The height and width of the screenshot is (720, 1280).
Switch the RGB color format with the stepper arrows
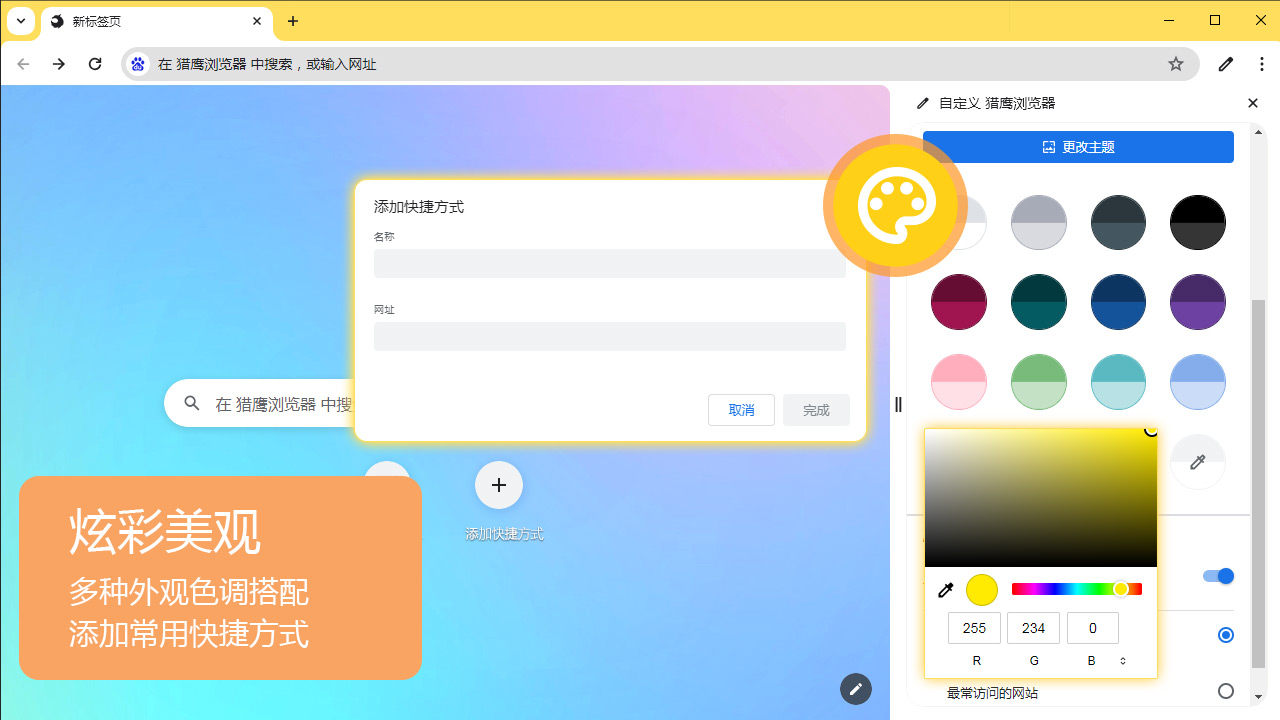click(1122, 660)
